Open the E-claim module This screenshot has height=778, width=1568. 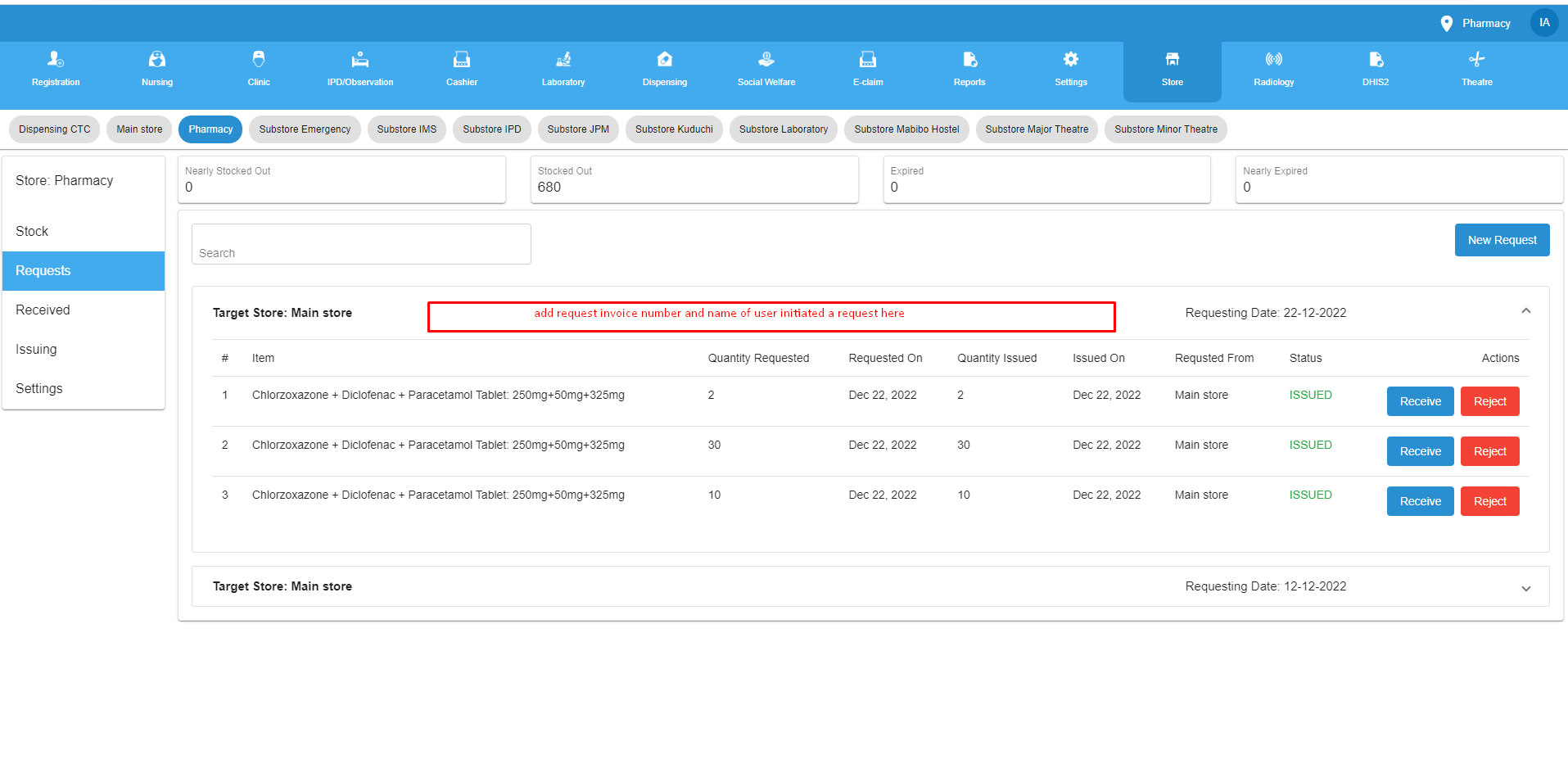point(867,70)
